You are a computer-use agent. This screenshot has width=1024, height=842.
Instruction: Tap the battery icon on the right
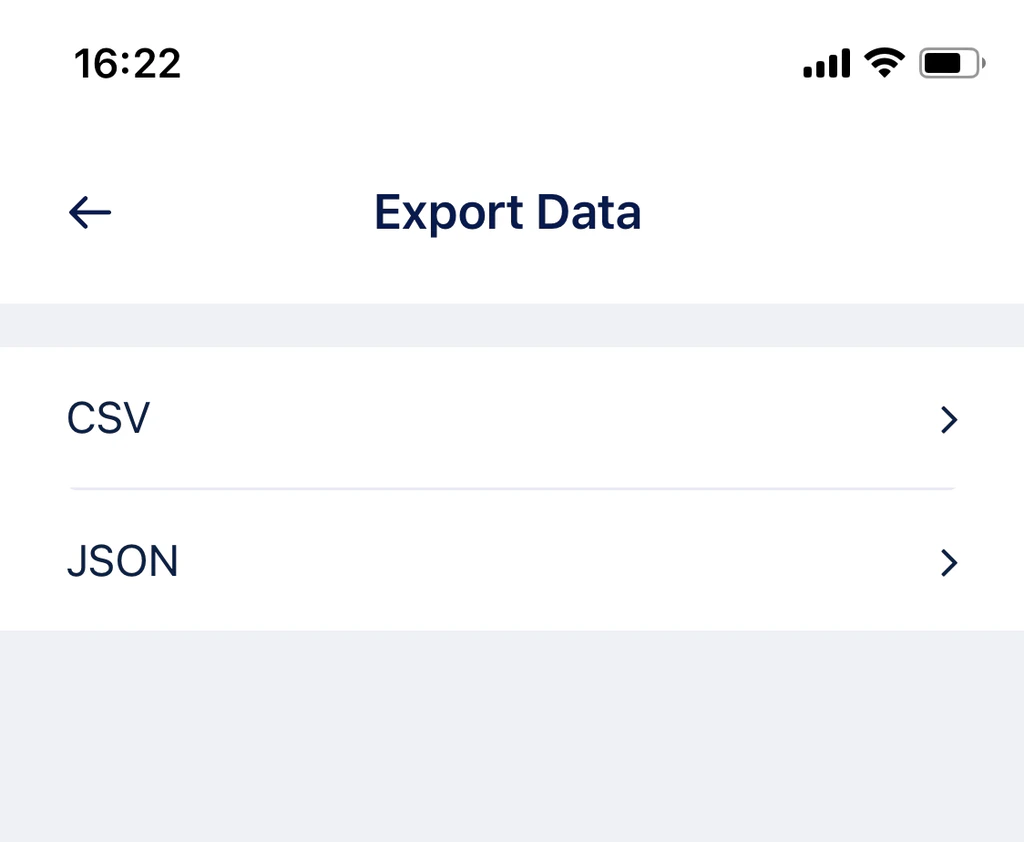pos(948,62)
